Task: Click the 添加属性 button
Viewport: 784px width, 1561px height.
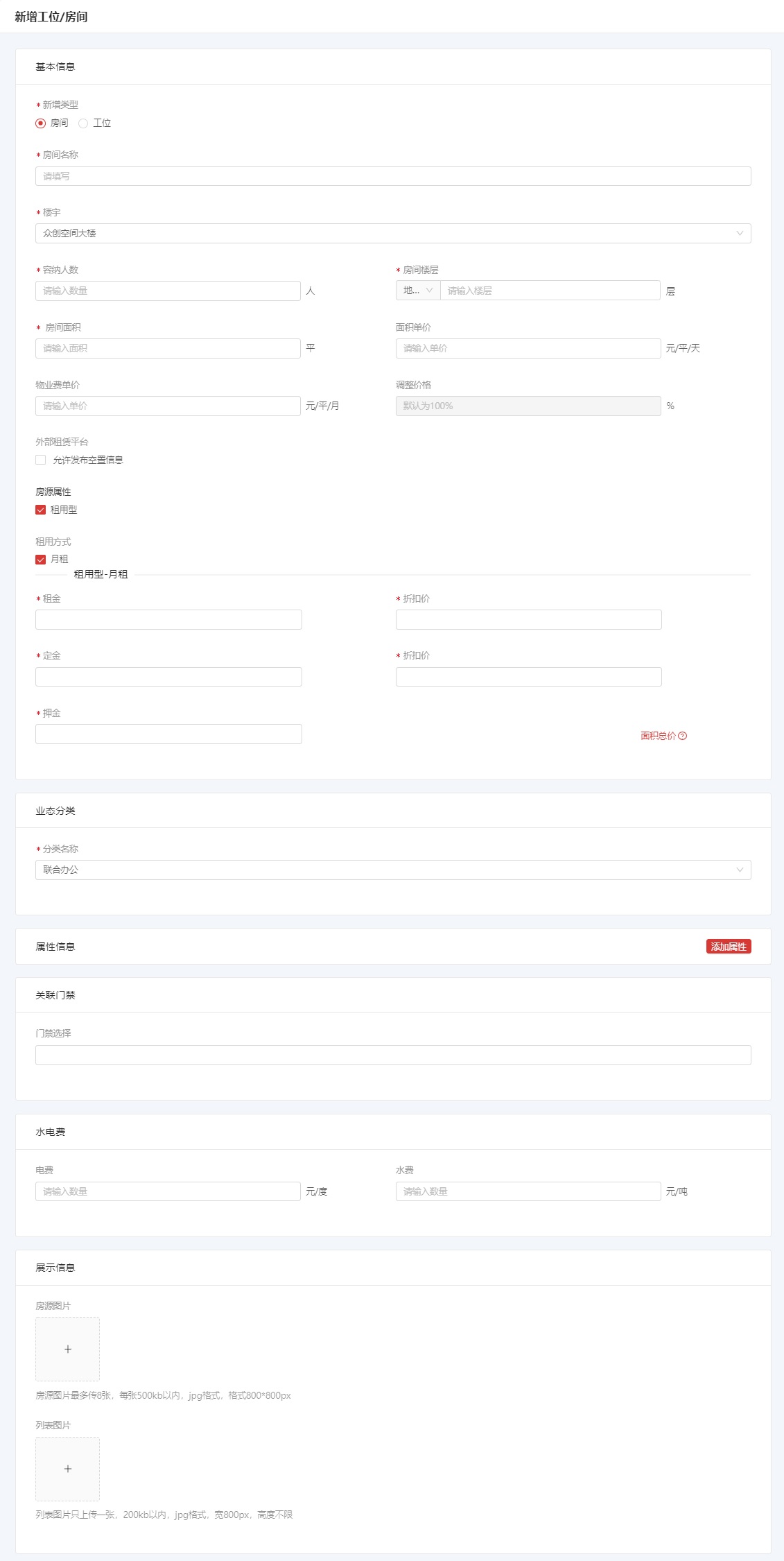Action: pyautogui.click(x=728, y=947)
